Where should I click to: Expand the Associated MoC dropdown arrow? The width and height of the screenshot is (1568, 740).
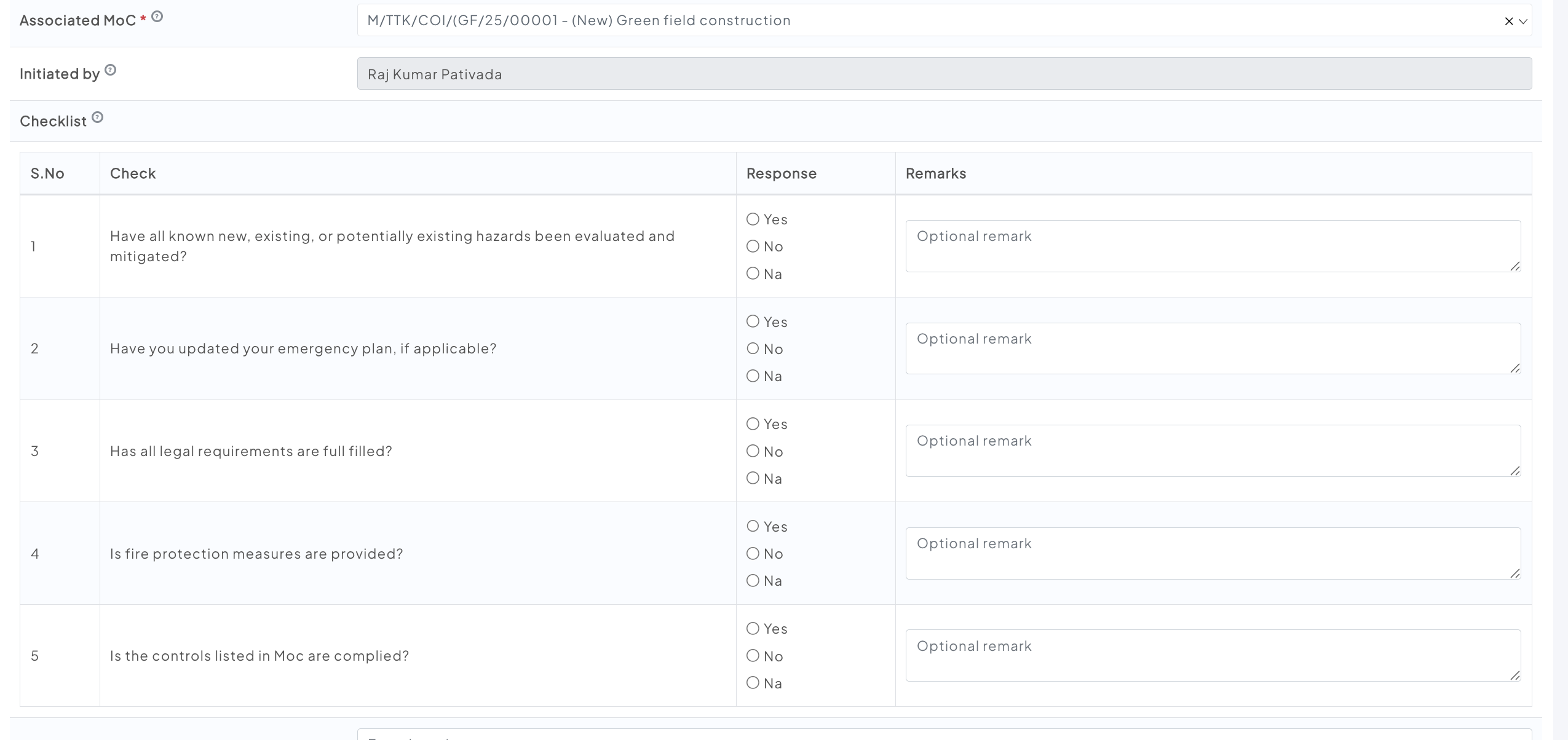pos(1523,22)
